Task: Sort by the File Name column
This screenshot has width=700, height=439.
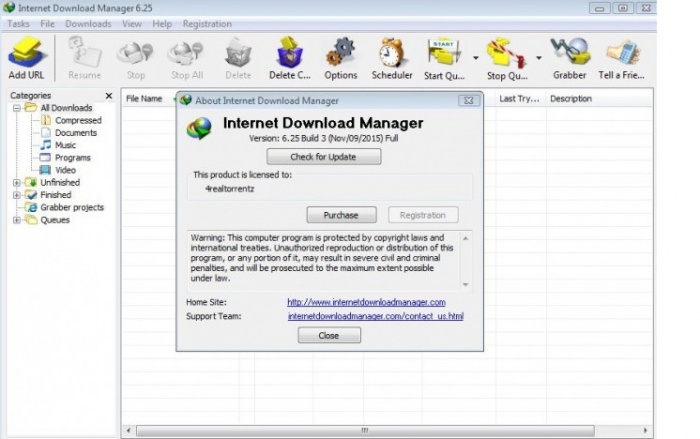Action: point(144,99)
